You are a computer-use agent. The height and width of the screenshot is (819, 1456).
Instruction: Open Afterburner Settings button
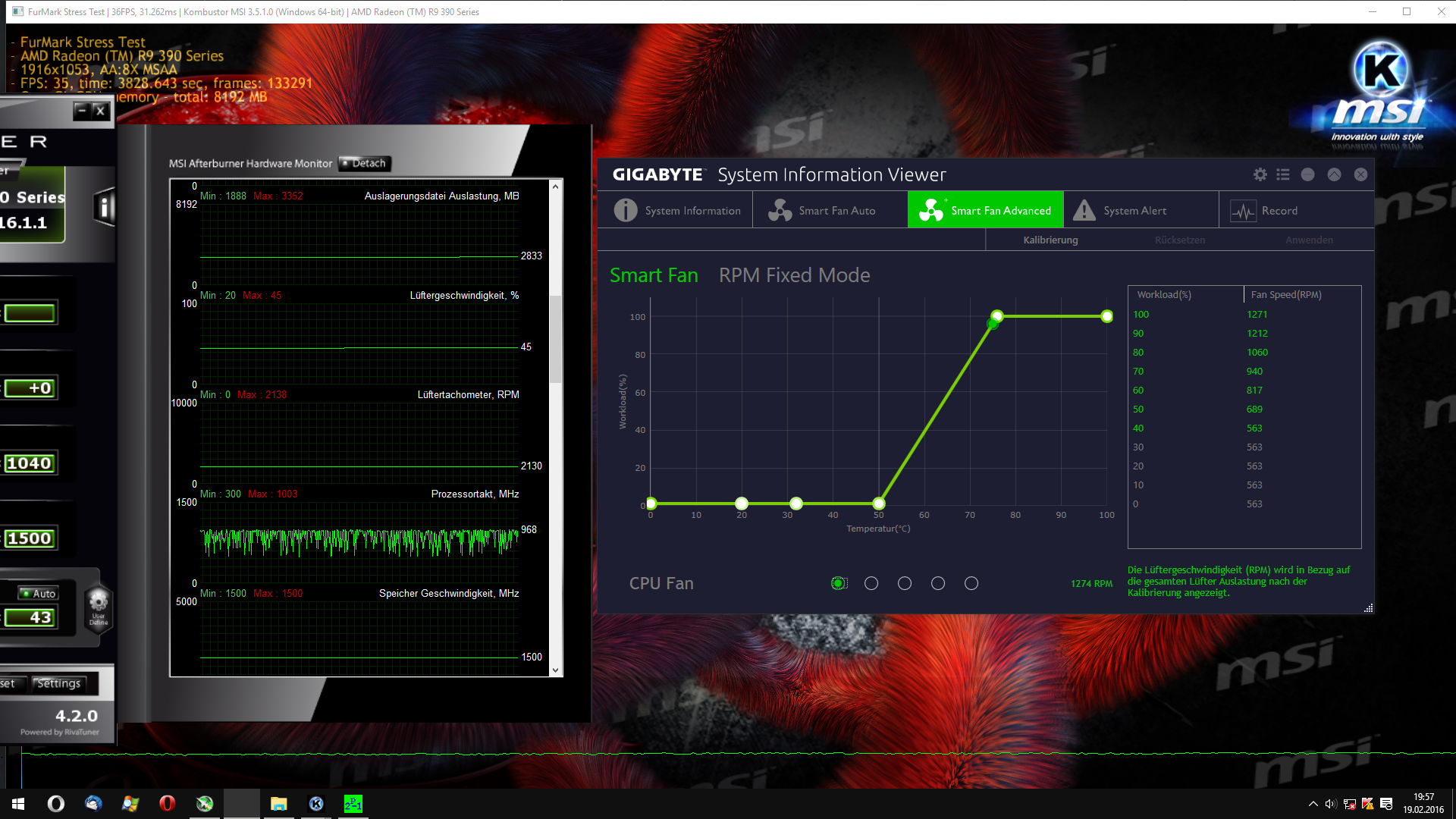coord(59,683)
